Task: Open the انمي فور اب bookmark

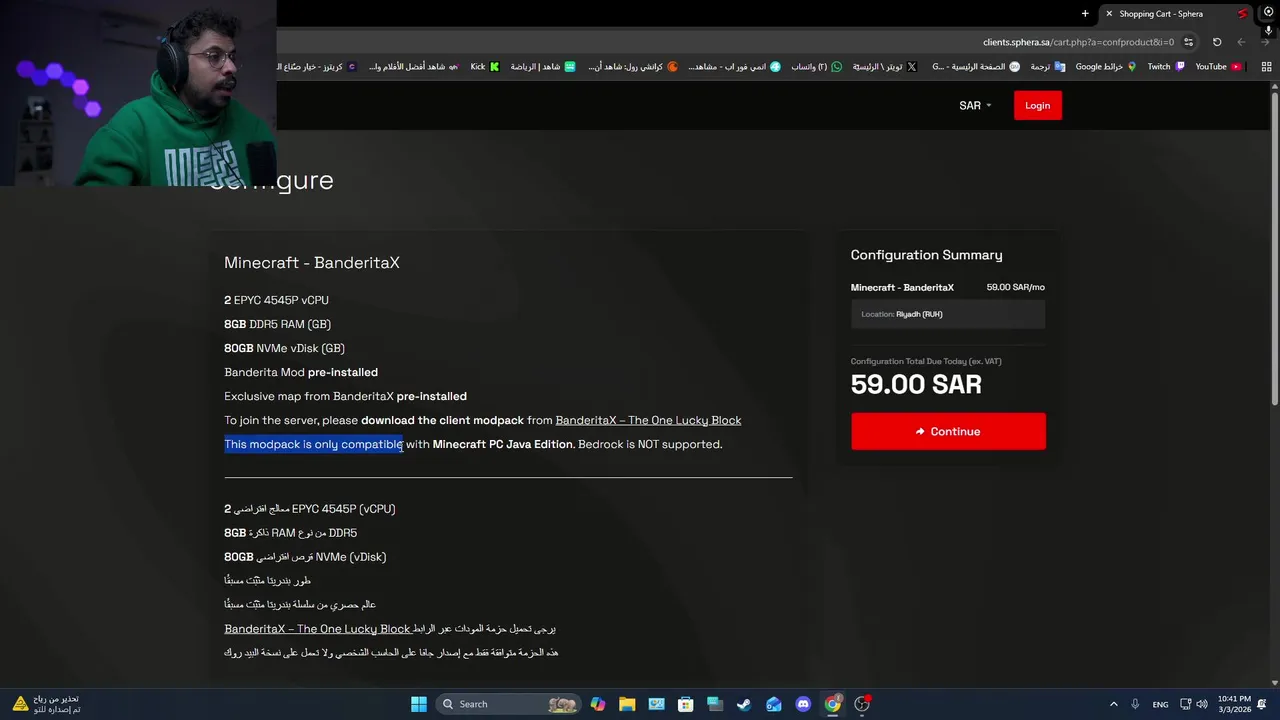Action: click(734, 67)
